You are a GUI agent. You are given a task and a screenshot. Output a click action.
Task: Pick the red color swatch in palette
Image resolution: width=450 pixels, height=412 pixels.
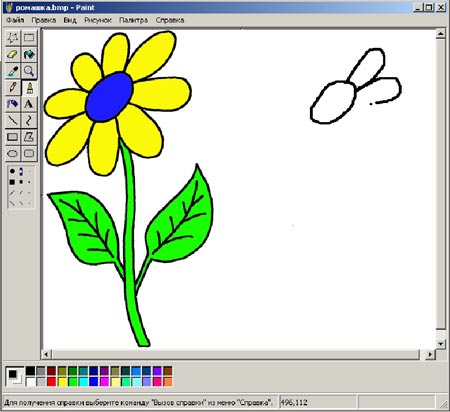tap(52, 382)
